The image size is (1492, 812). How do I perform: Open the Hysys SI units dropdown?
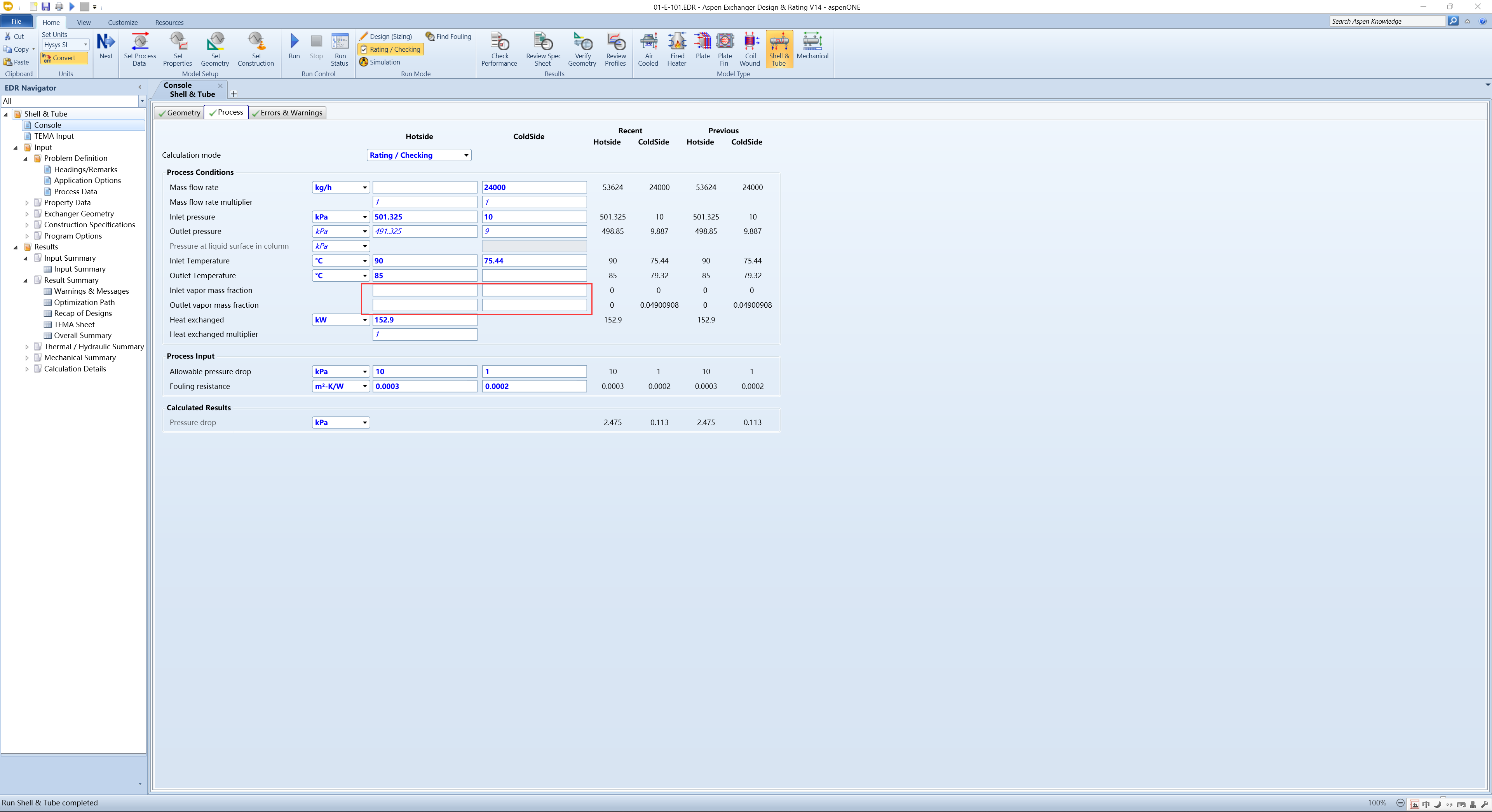pos(85,45)
